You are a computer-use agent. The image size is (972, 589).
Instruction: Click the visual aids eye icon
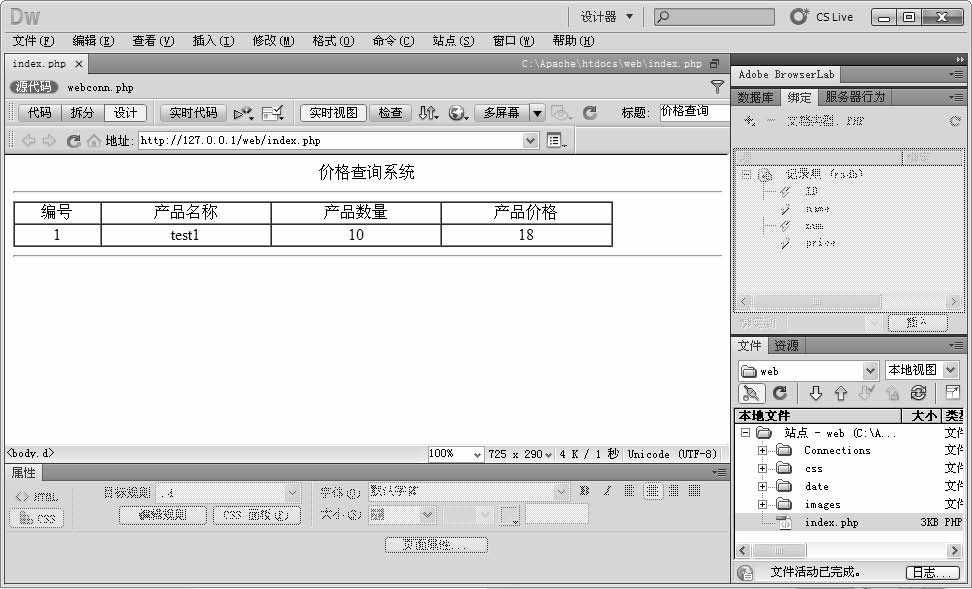[x=560, y=113]
